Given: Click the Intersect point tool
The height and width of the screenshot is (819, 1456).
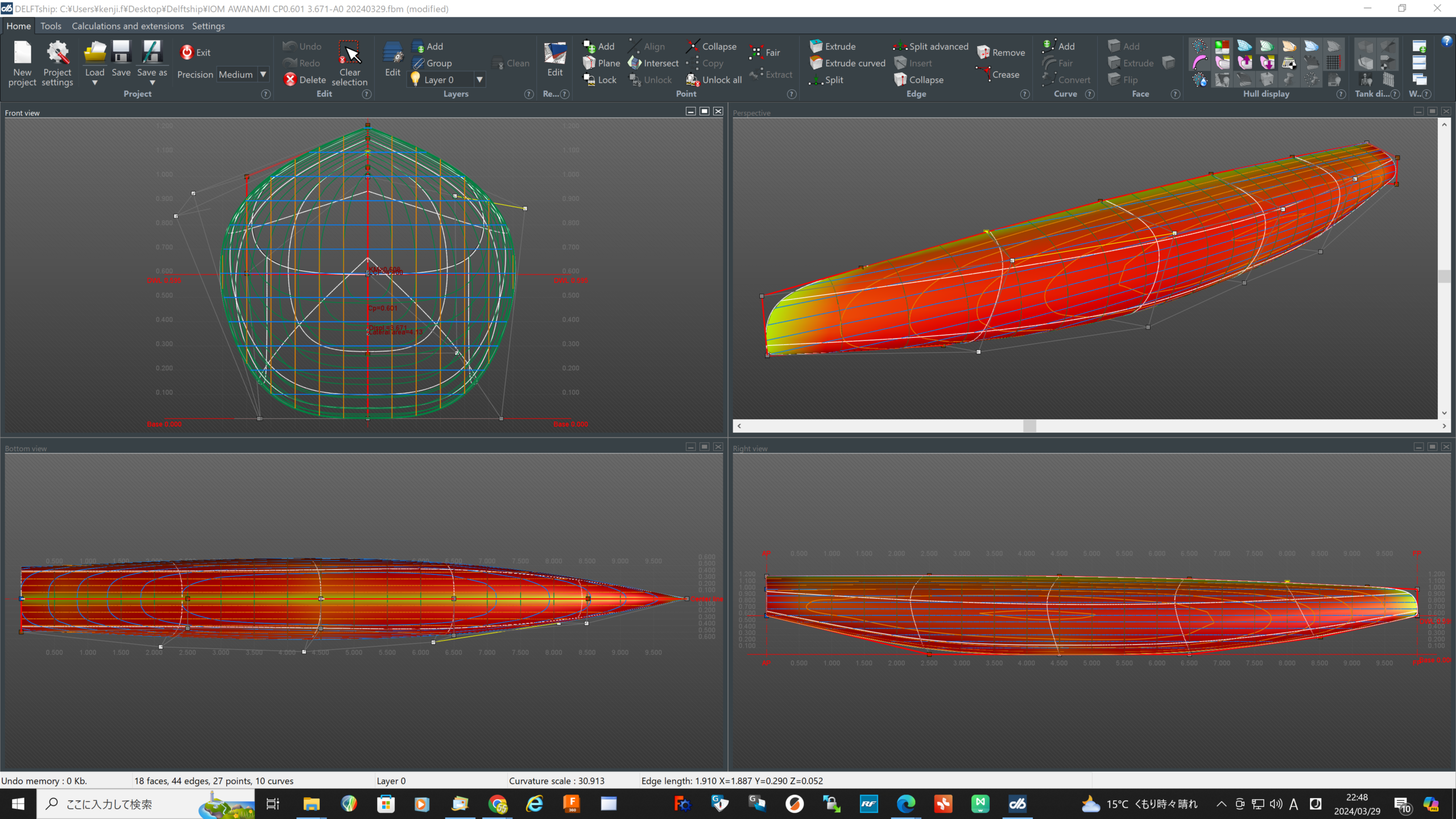Looking at the screenshot, I should tap(653, 63).
